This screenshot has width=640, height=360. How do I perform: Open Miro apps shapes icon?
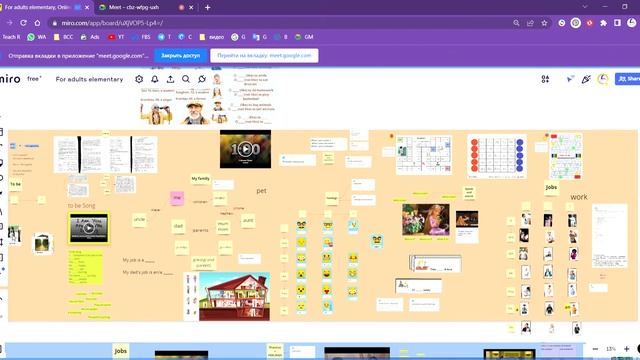[x=545, y=79]
